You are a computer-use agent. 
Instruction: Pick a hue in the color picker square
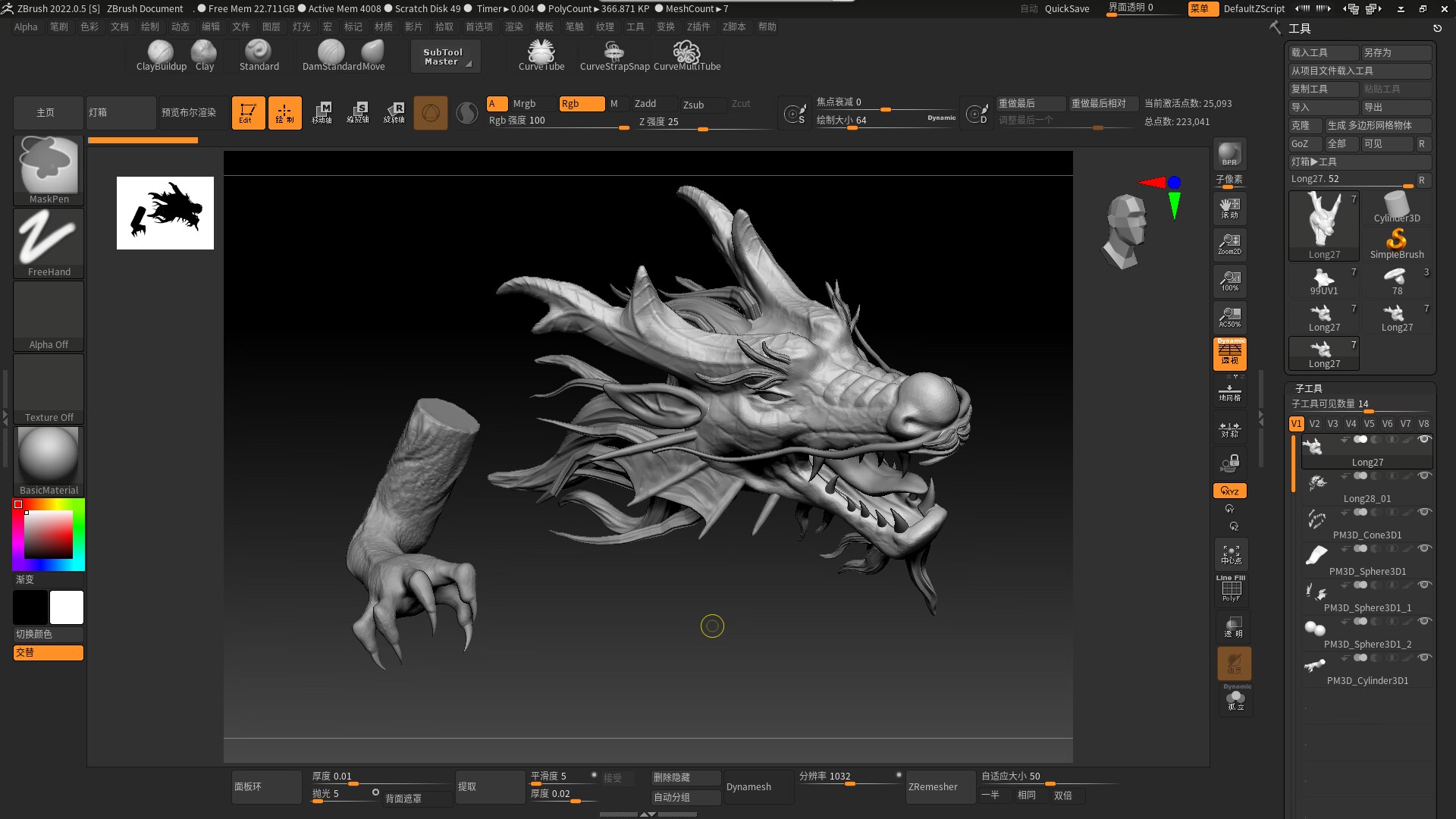pyautogui.click(x=49, y=534)
